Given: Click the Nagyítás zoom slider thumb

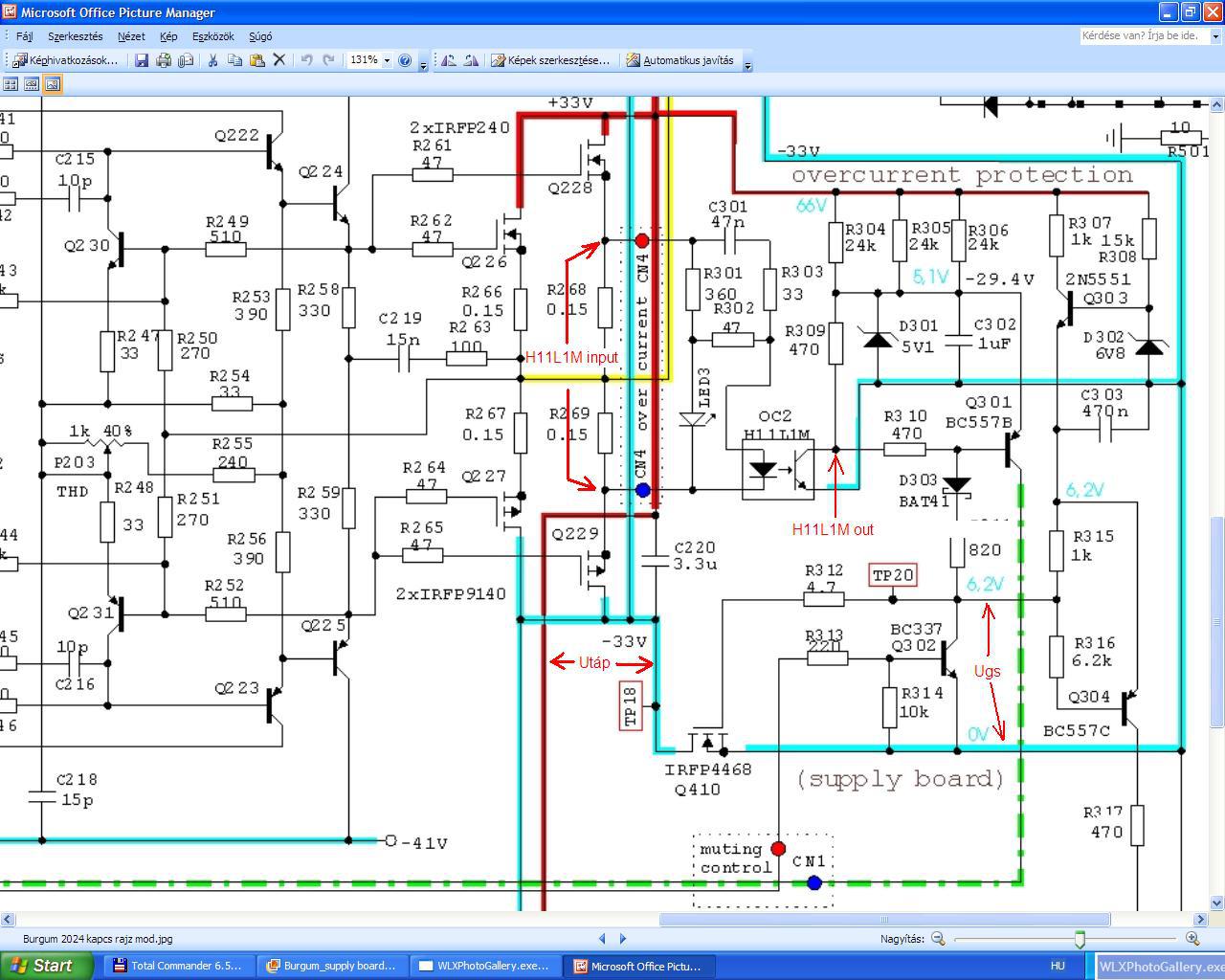Looking at the screenshot, I should coord(1080,939).
